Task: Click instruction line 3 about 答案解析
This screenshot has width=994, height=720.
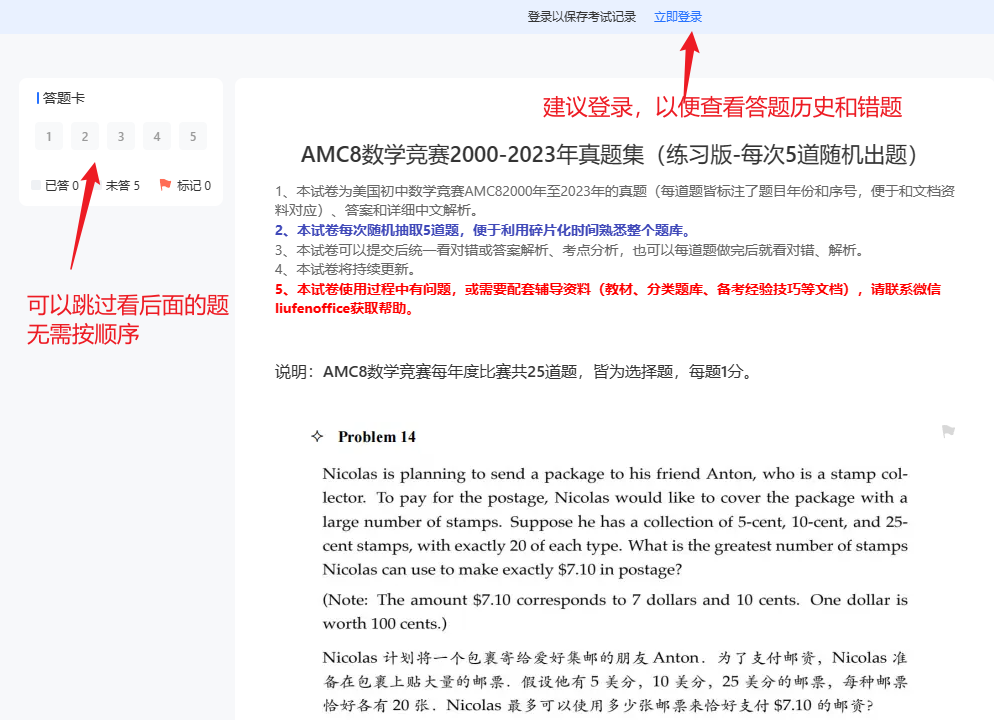Action: coord(571,250)
